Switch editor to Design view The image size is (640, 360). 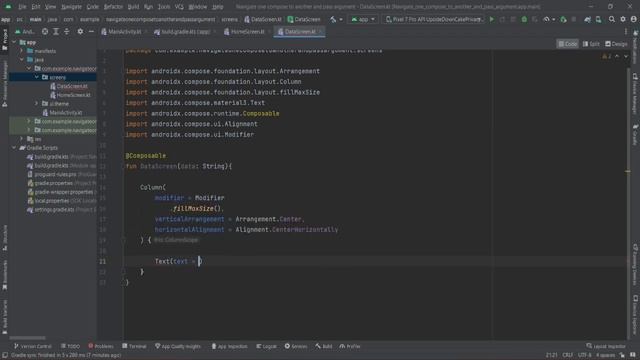616,44
